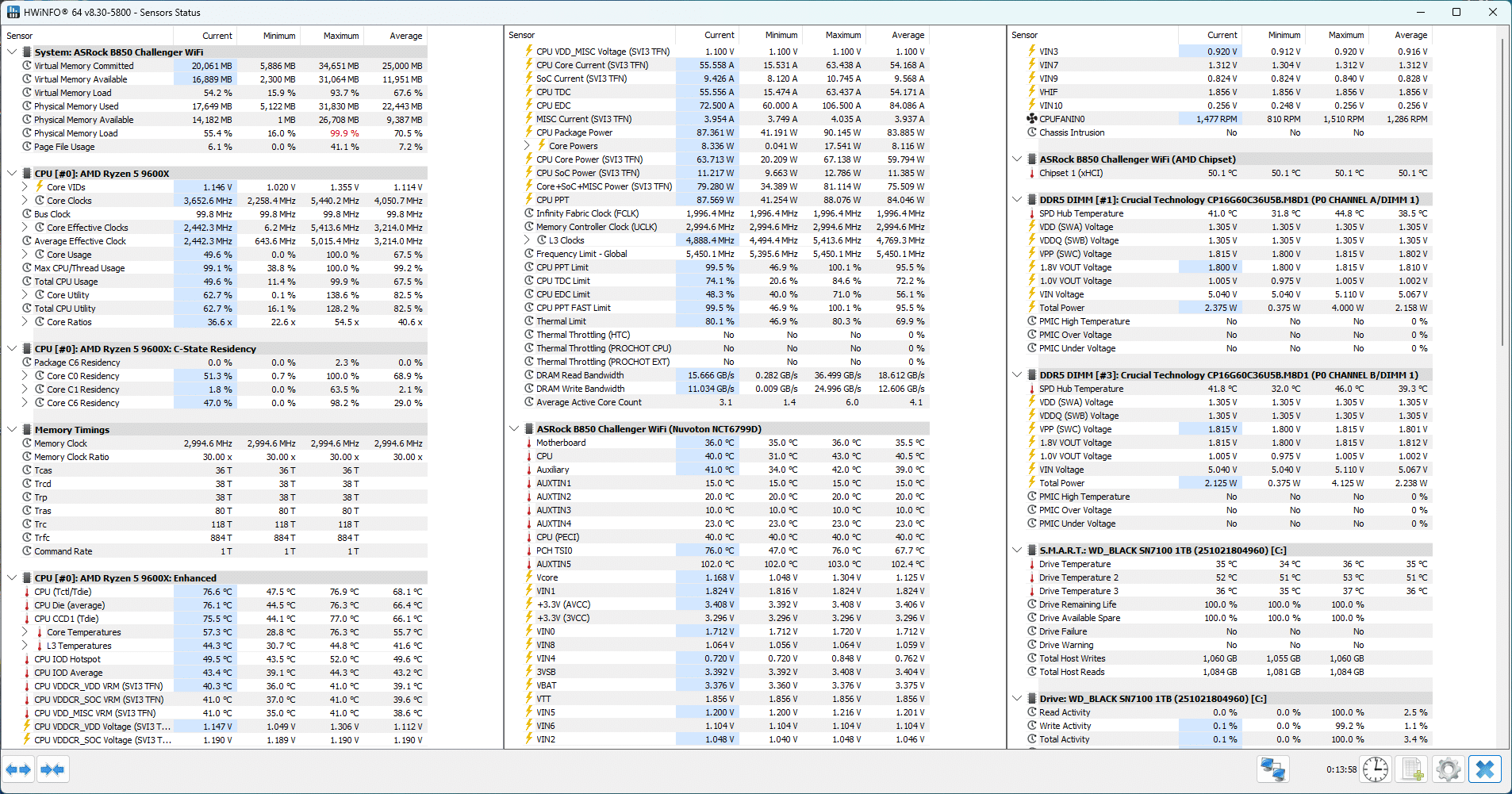Screen dimensions: 1512x794
Task: Click the expand-columns double arrow button
Action: coord(17,769)
